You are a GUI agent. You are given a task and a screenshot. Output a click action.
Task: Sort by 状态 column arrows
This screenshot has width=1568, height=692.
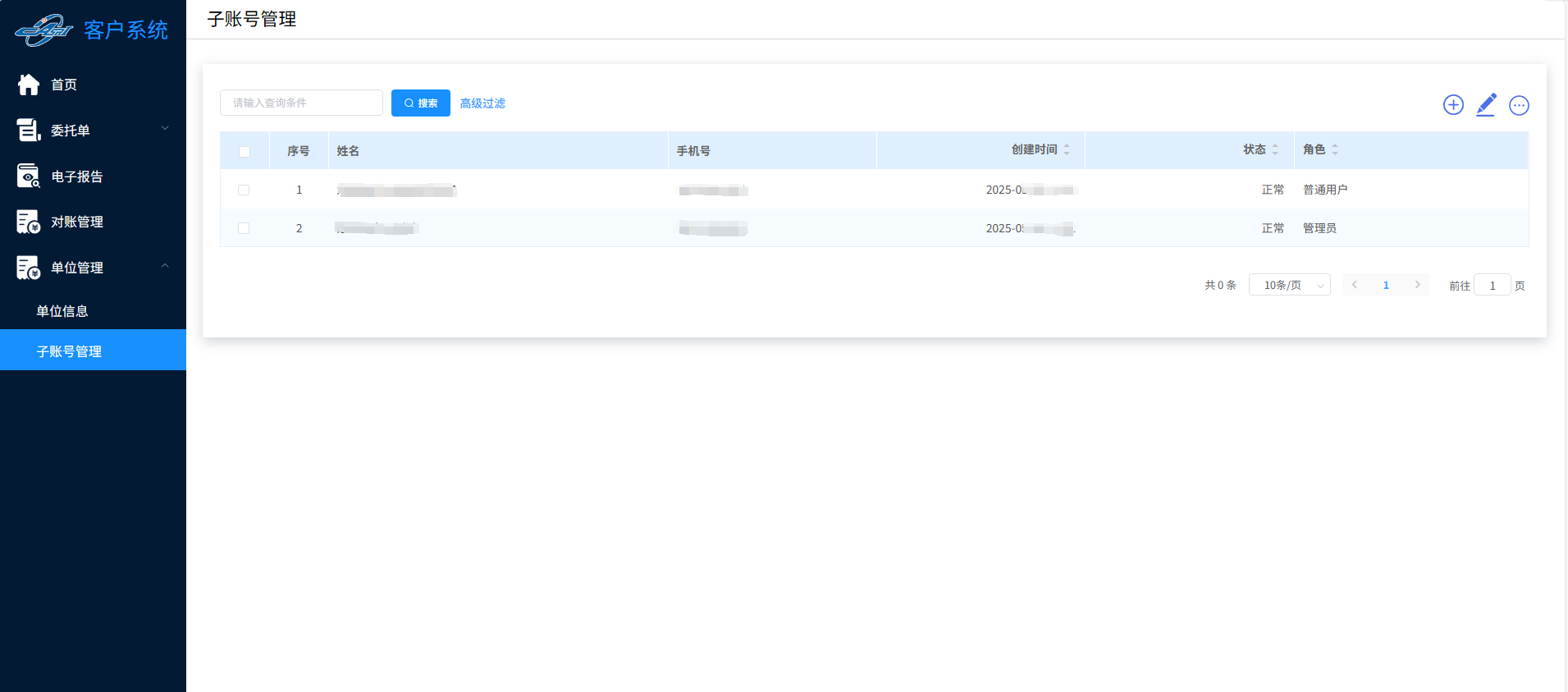click(1275, 149)
